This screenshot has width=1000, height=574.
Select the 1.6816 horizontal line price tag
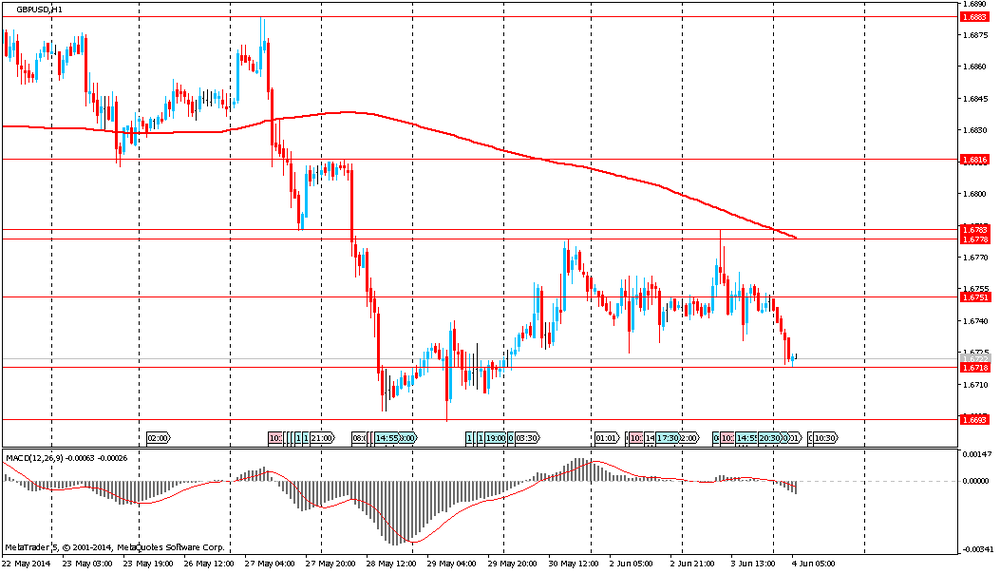[974, 159]
